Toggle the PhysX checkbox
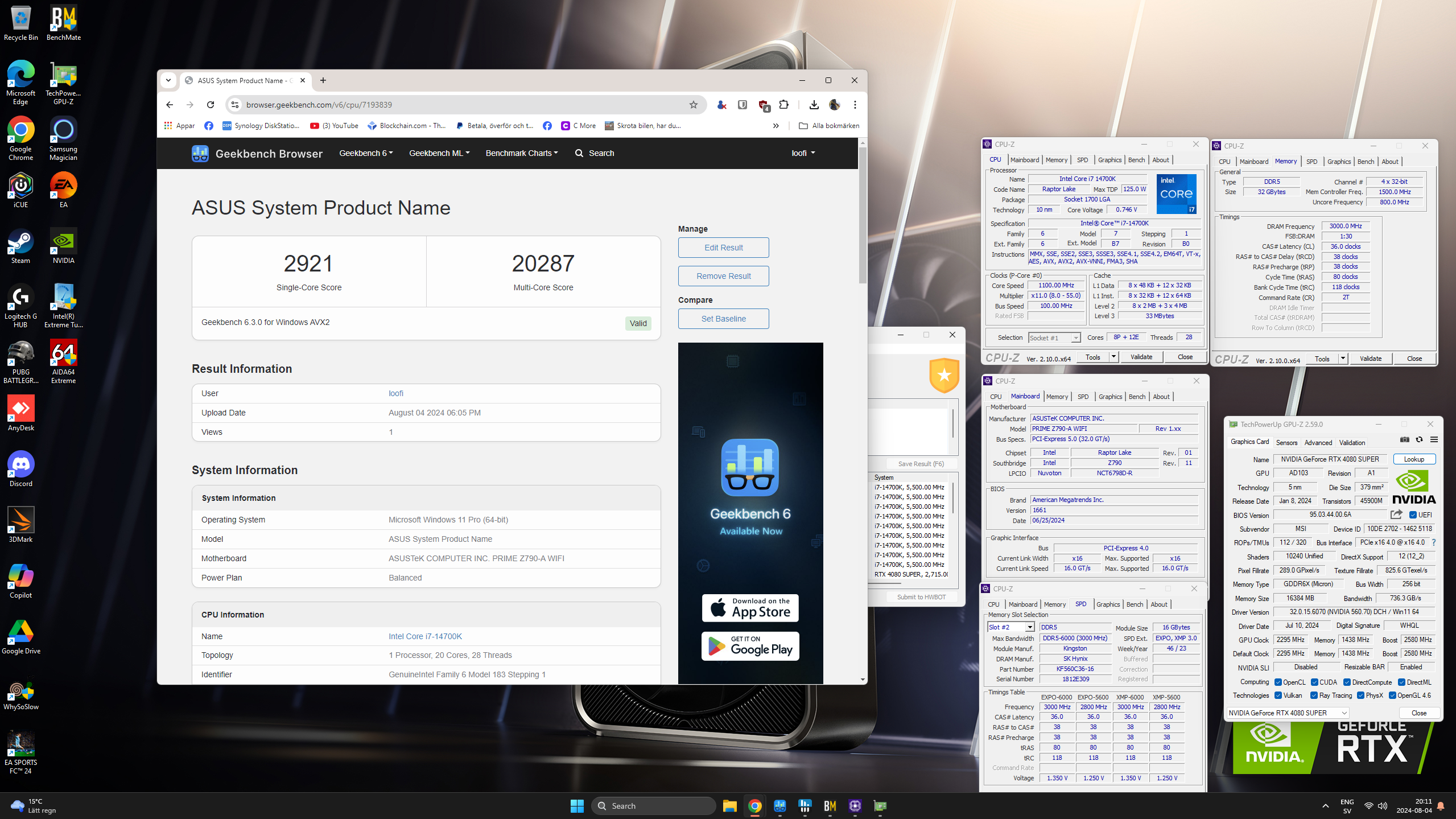The image size is (1456, 819). [1360, 695]
